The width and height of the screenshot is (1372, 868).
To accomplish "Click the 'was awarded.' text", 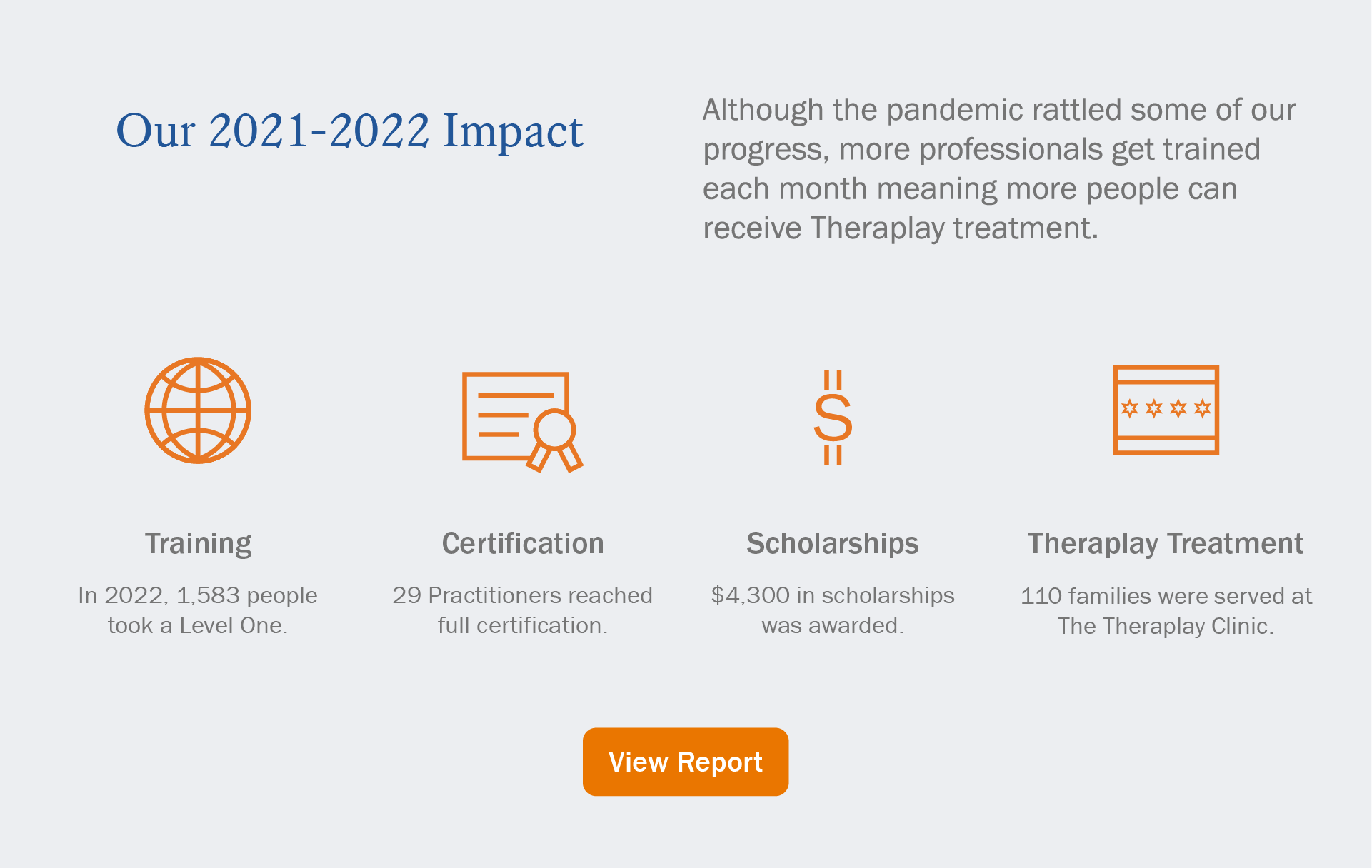I will 833,626.
